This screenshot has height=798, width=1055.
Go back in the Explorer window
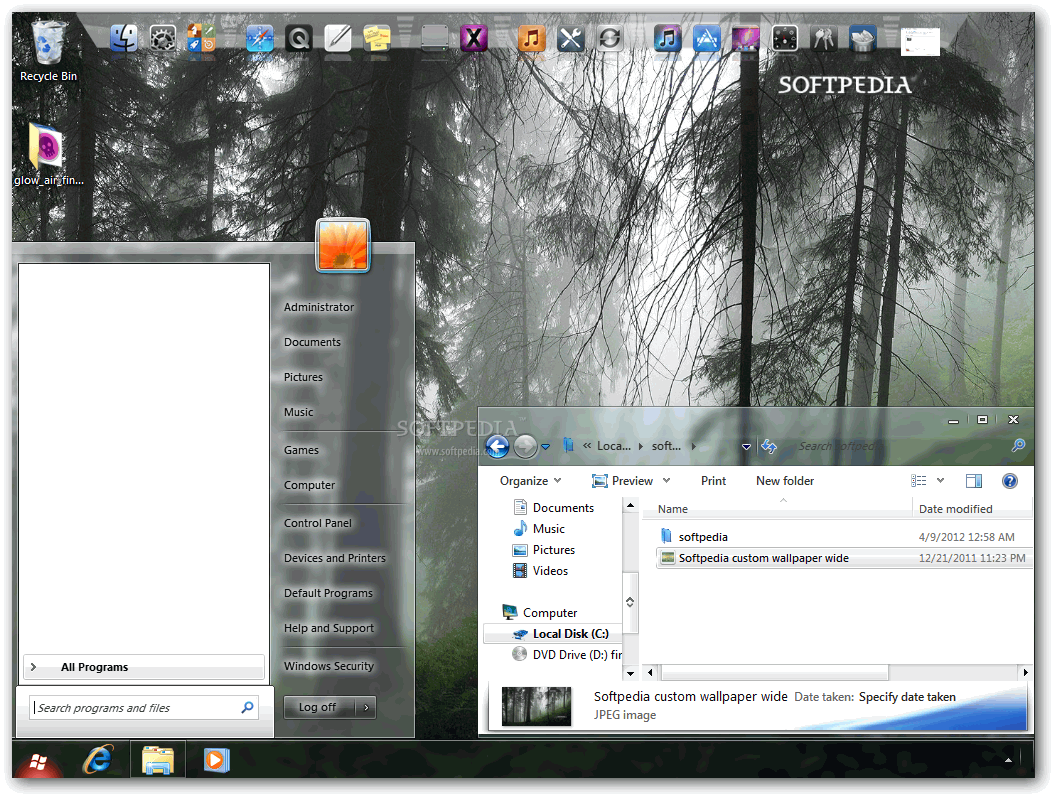pyautogui.click(x=497, y=446)
